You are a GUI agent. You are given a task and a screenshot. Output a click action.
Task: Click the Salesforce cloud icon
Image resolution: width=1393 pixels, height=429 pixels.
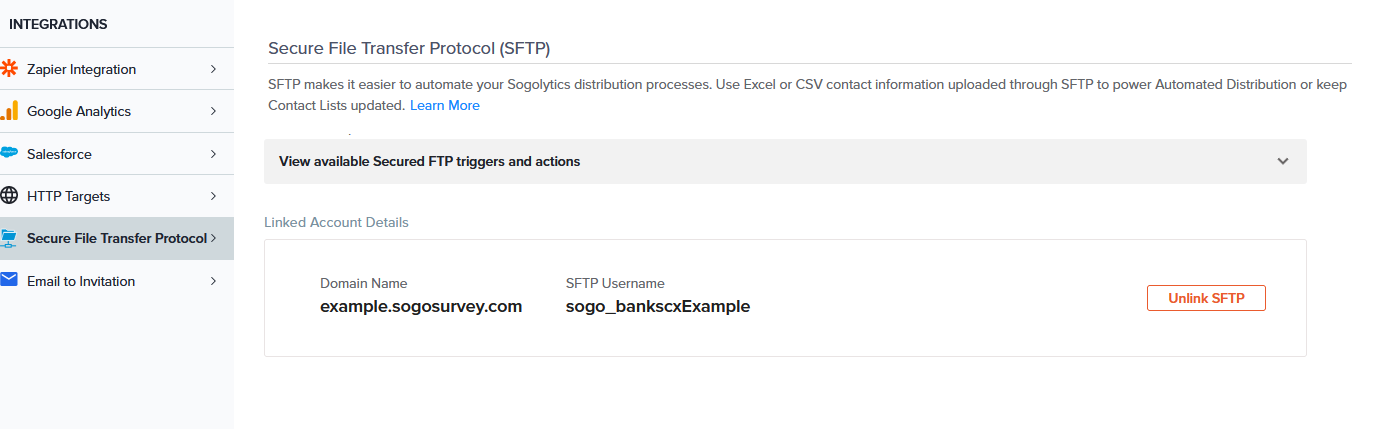coord(9,153)
